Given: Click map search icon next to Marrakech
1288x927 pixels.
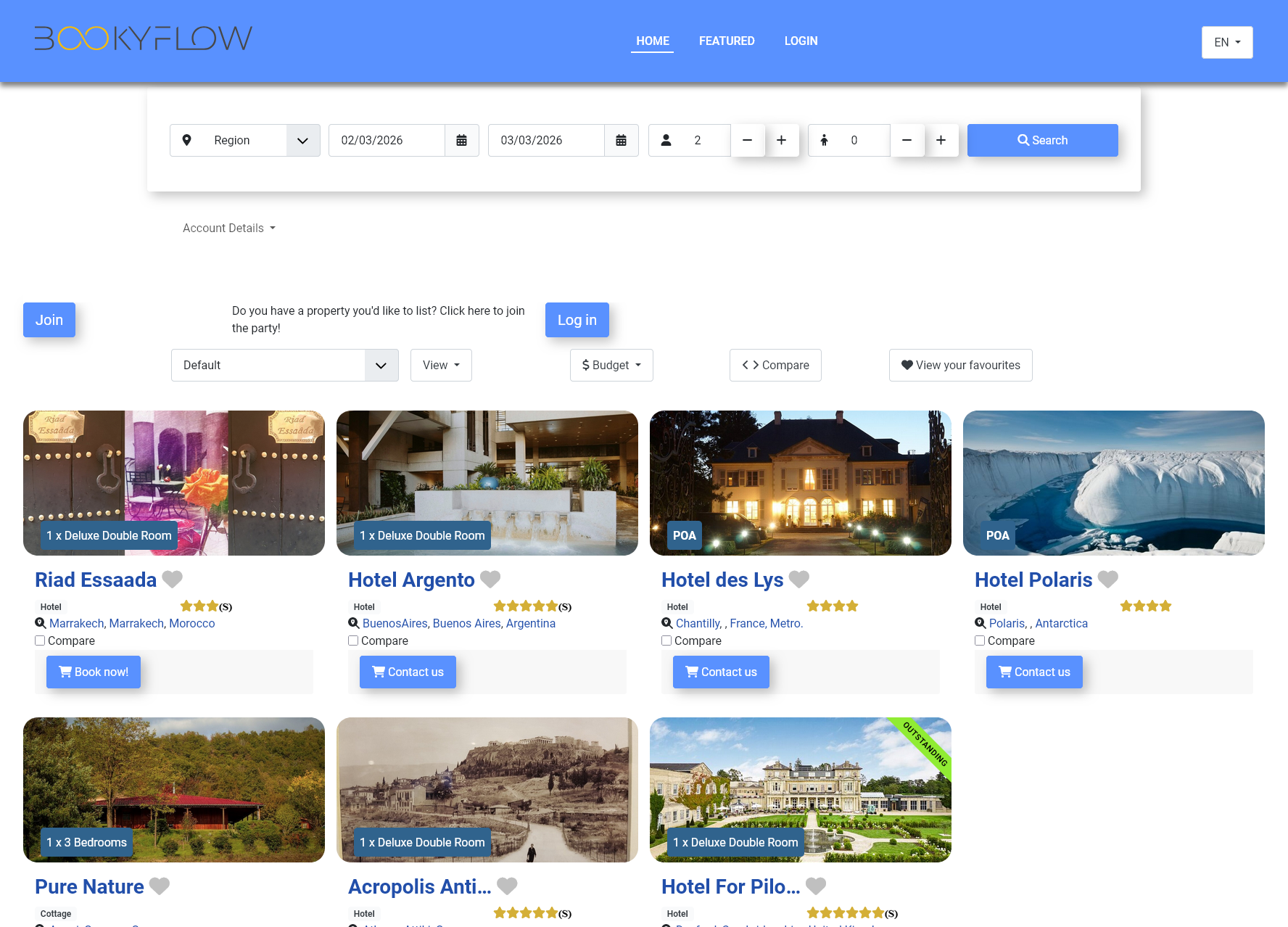Looking at the screenshot, I should (41, 623).
